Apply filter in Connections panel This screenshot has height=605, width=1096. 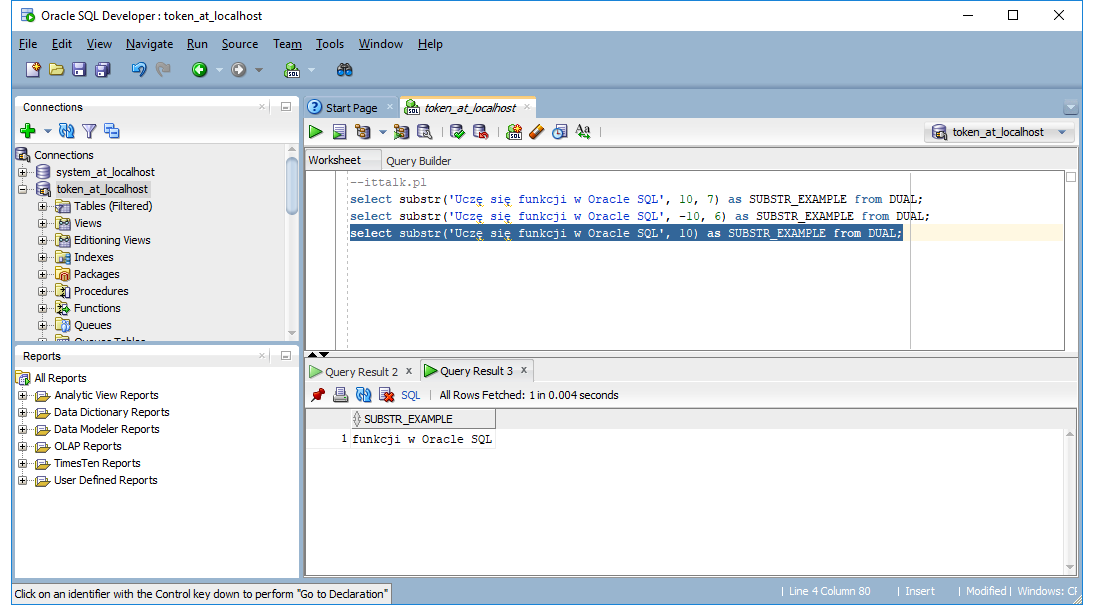(89, 131)
